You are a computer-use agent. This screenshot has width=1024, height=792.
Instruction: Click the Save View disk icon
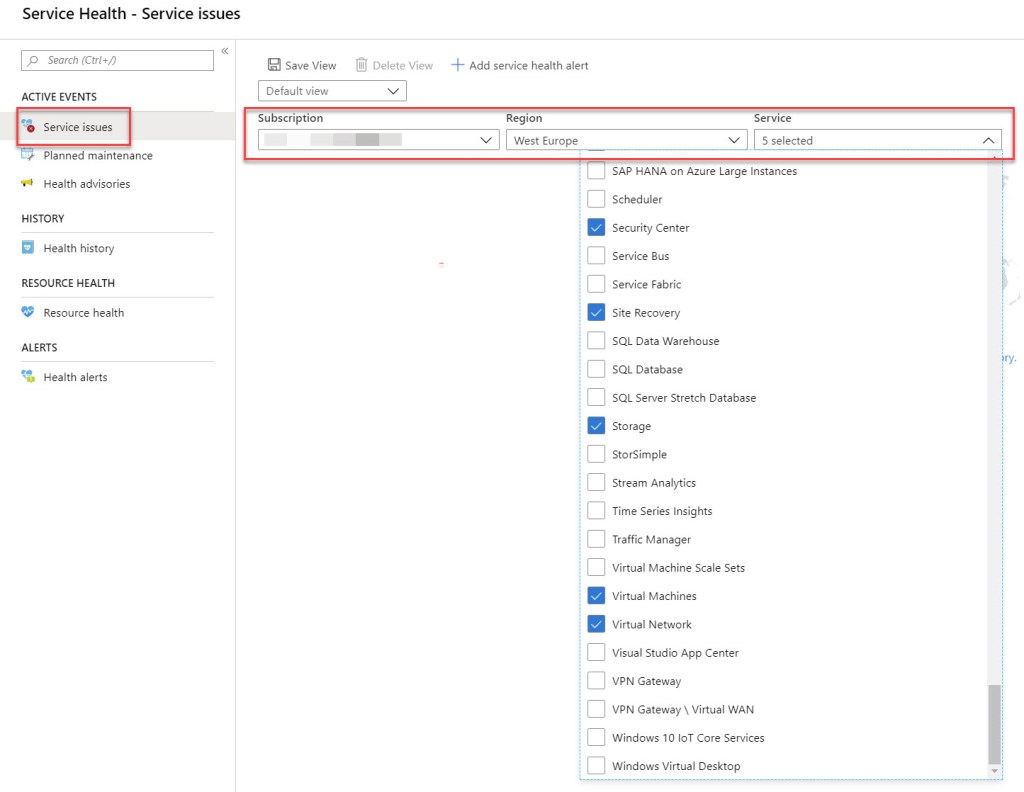[274, 65]
